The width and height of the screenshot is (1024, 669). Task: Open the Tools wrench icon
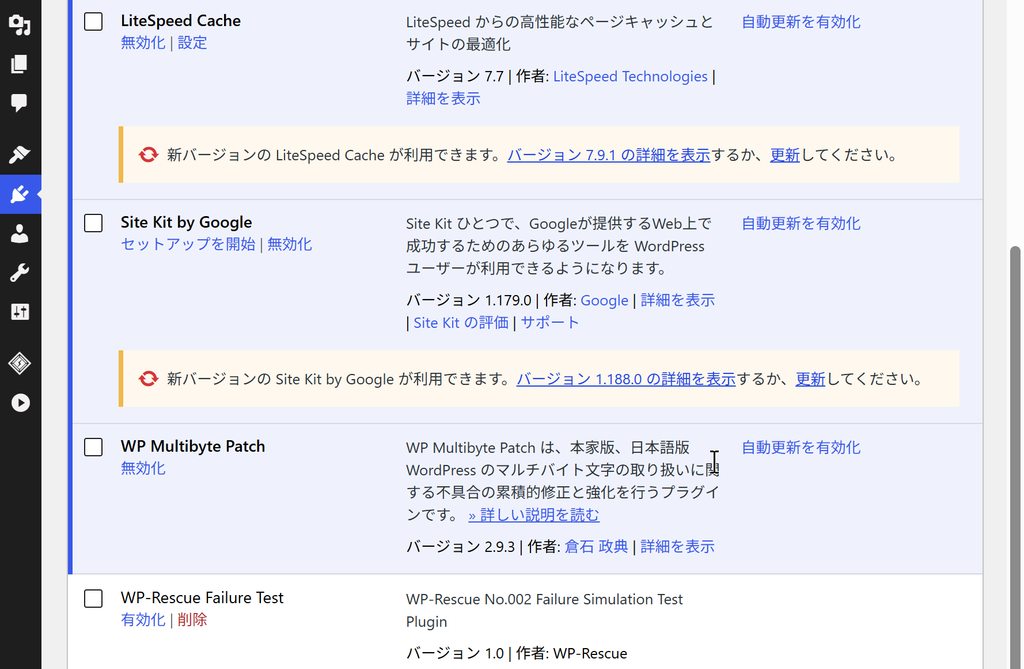coord(20,272)
